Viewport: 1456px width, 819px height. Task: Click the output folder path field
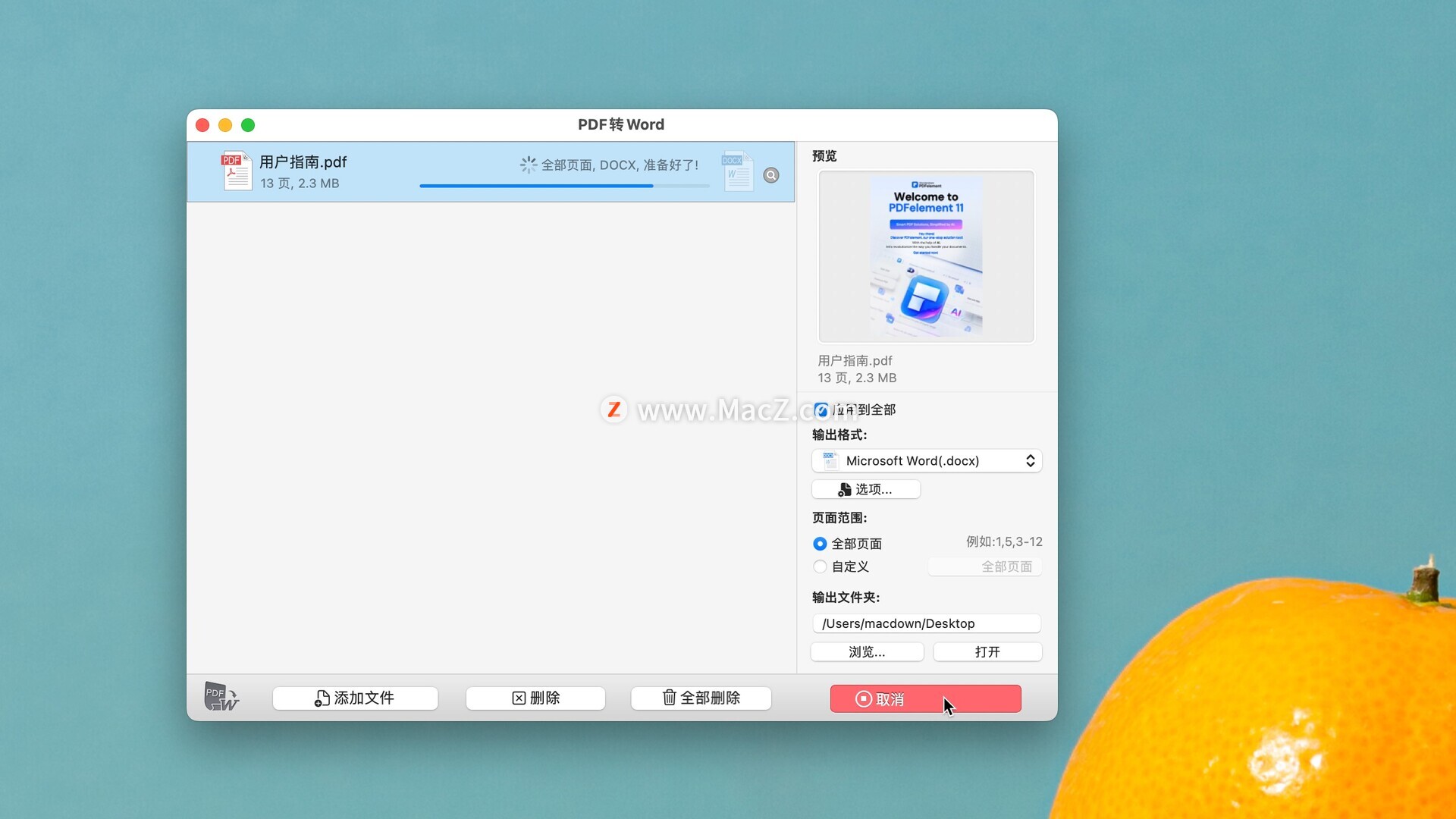[x=927, y=623]
